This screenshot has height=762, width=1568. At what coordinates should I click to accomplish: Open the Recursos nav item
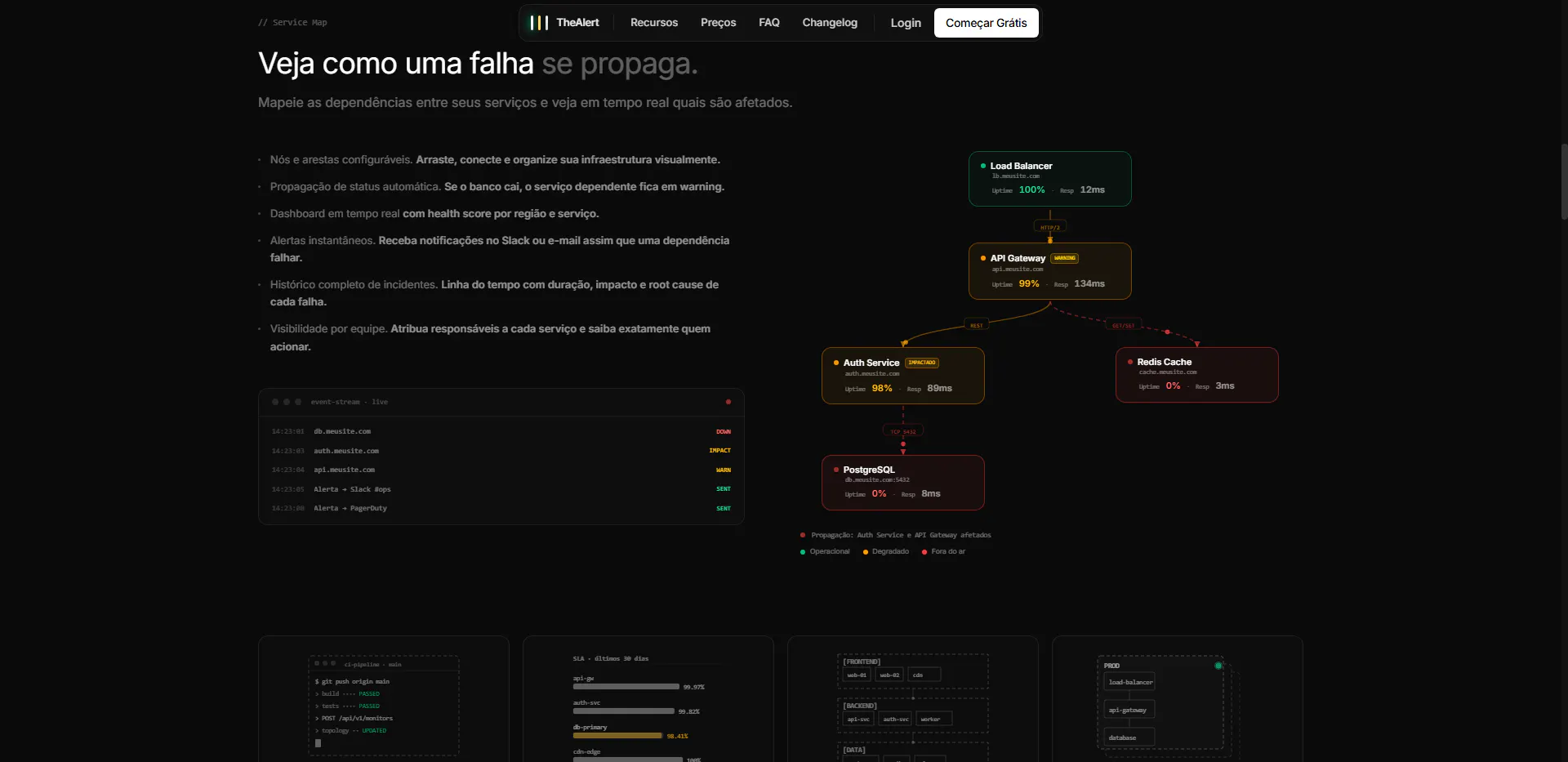[x=654, y=23]
